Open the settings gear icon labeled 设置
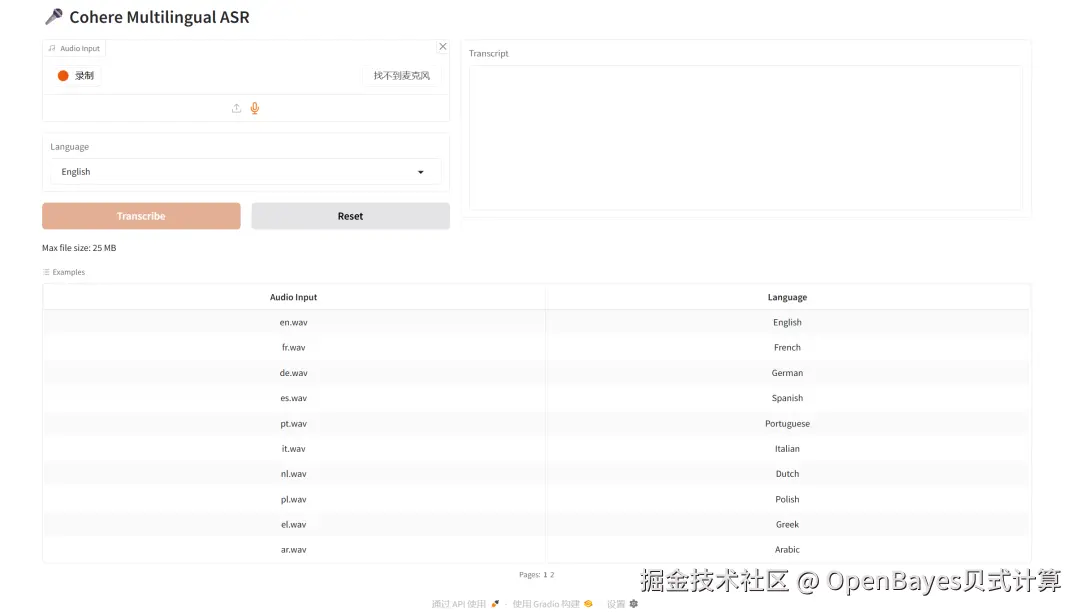Image resolution: width=1080 pixels, height=614 pixels. point(633,603)
